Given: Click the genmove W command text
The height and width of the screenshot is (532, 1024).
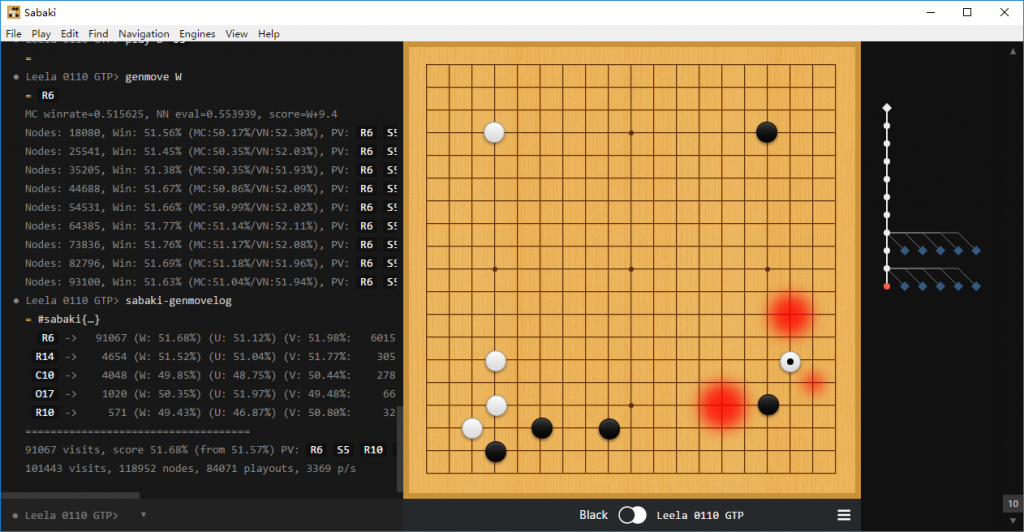Looking at the screenshot, I should point(153,76).
